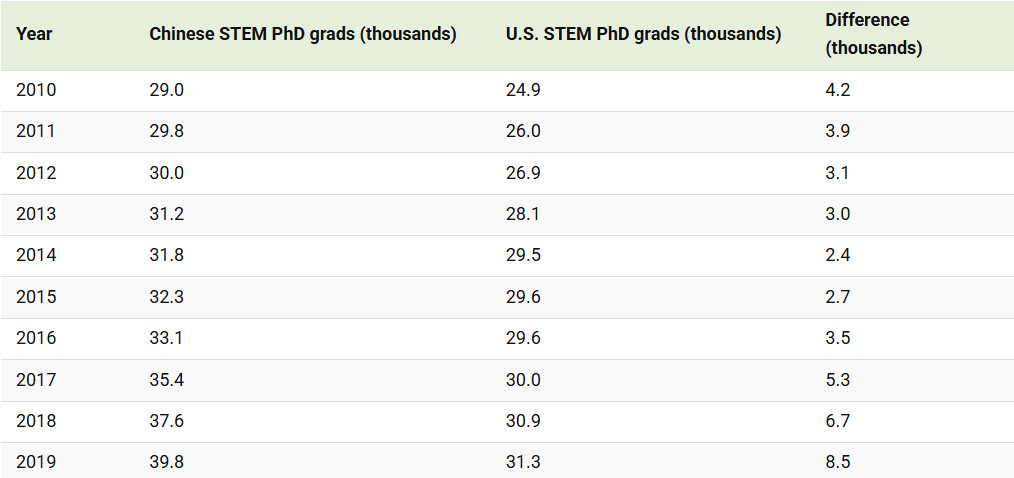Select the 6.7 difference cell
Image resolution: width=1014 pixels, height=478 pixels.
[x=837, y=421]
